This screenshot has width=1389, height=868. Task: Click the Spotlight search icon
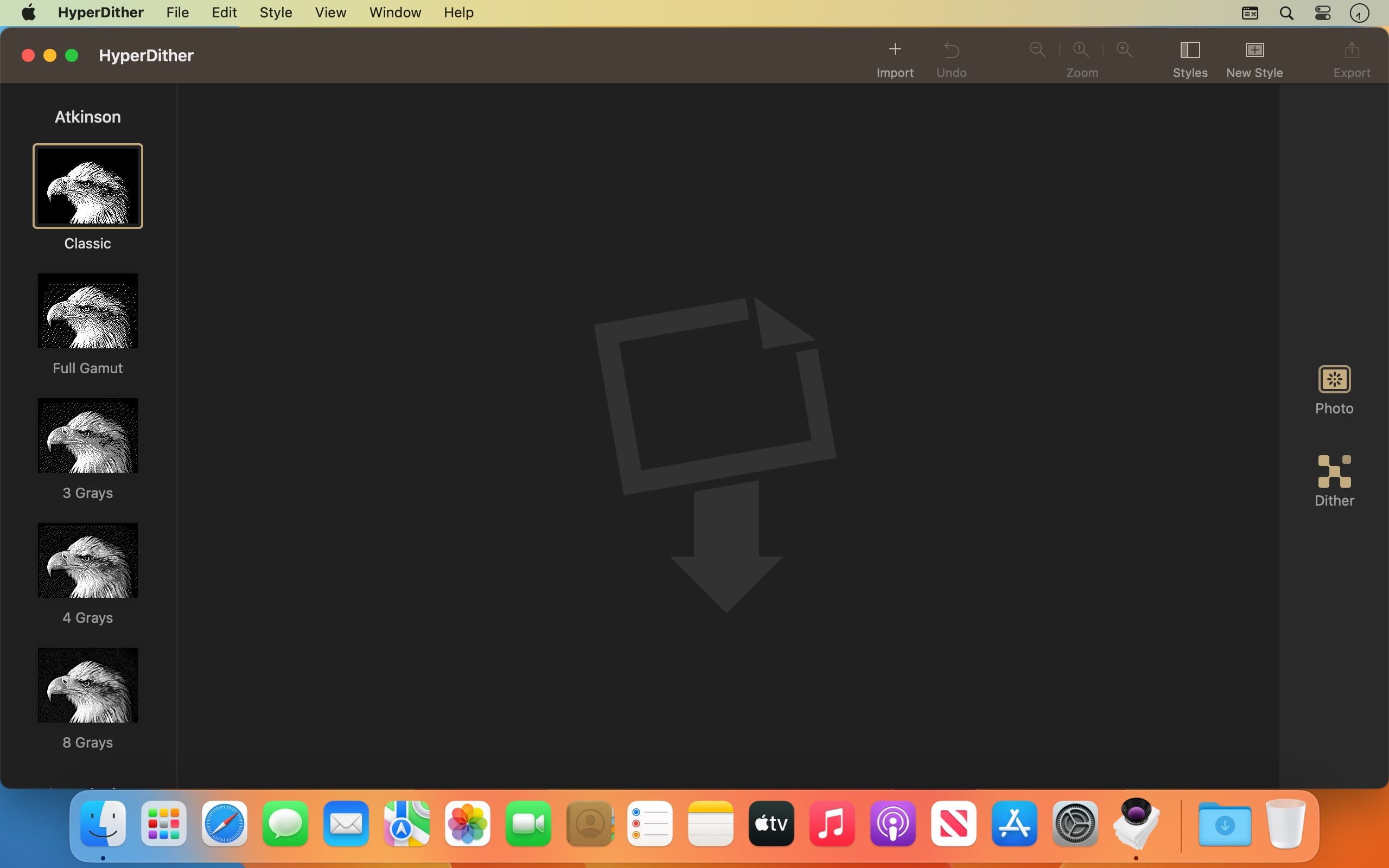pos(1286,13)
